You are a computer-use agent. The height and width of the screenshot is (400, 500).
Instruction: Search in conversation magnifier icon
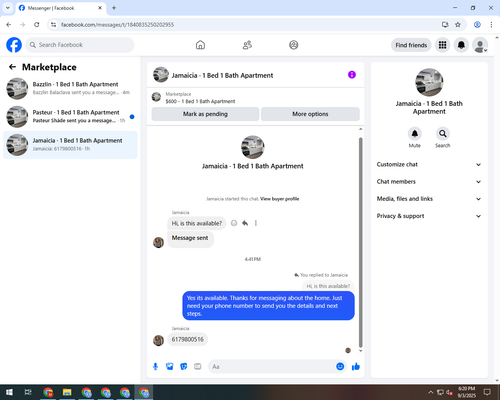pyautogui.click(x=443, y=134)
